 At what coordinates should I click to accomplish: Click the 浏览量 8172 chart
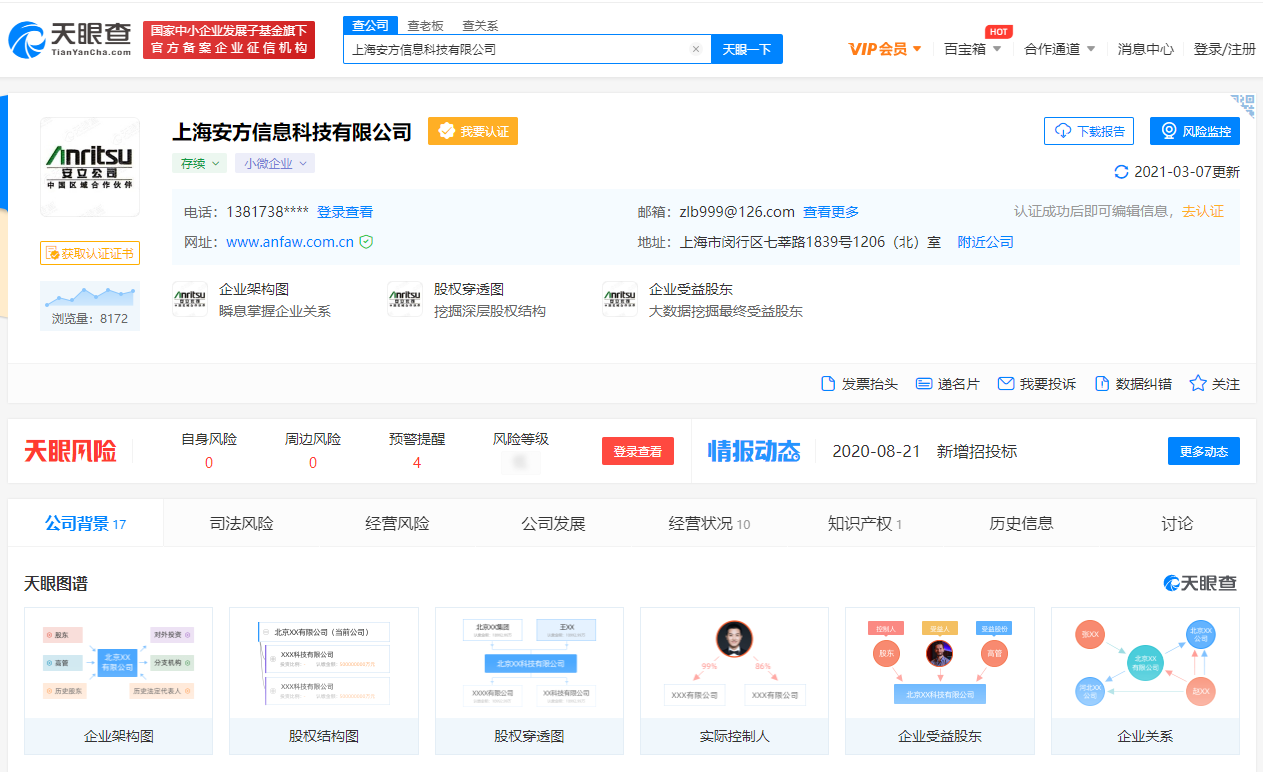pyautogui.click(x=90, y=306)
